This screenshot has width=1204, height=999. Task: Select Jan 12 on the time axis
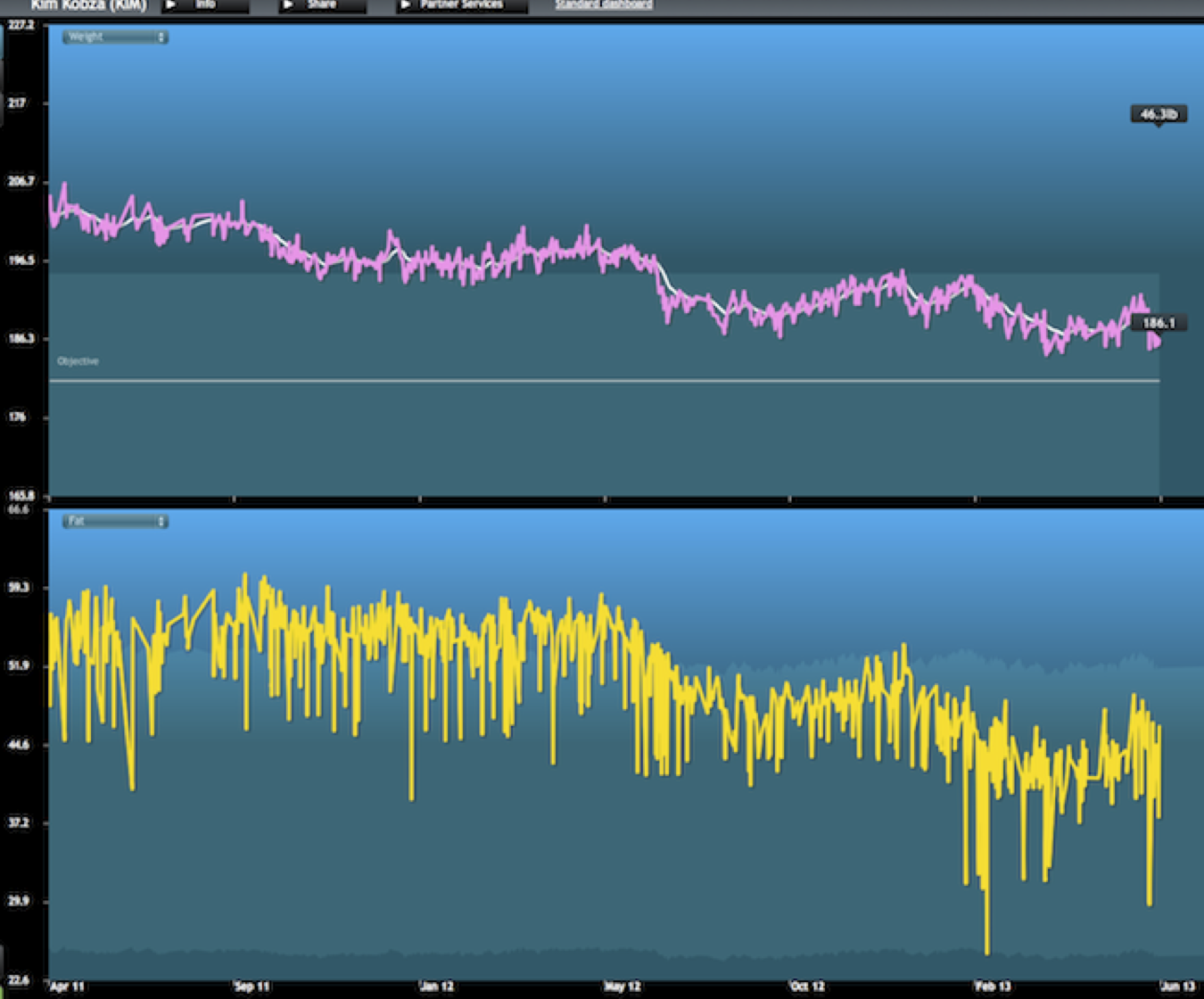[x=437, y=987]
